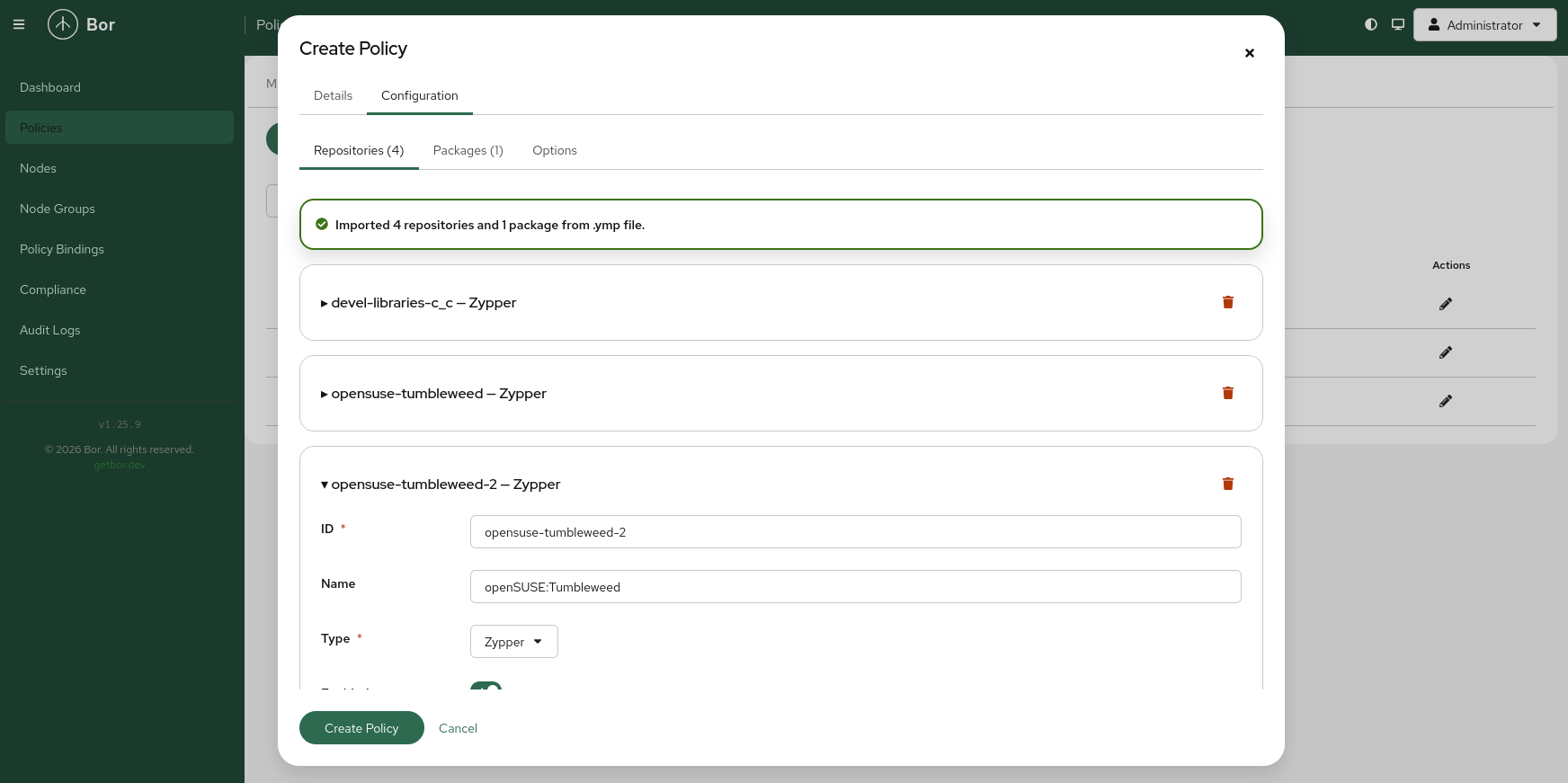Switch to the Details tab
The height and width of the screenshot is (783, 1568).
(333, 95)
